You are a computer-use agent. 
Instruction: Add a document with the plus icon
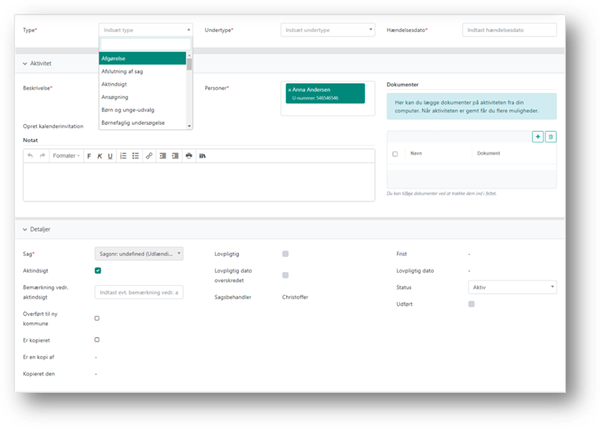[538, 136]
